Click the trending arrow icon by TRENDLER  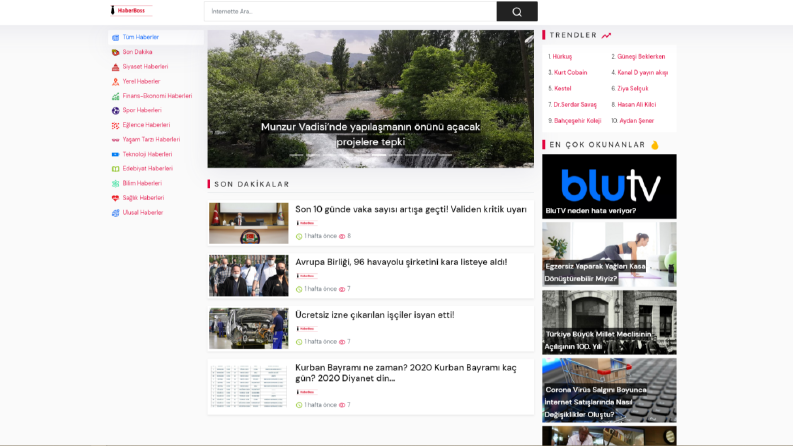606,35
